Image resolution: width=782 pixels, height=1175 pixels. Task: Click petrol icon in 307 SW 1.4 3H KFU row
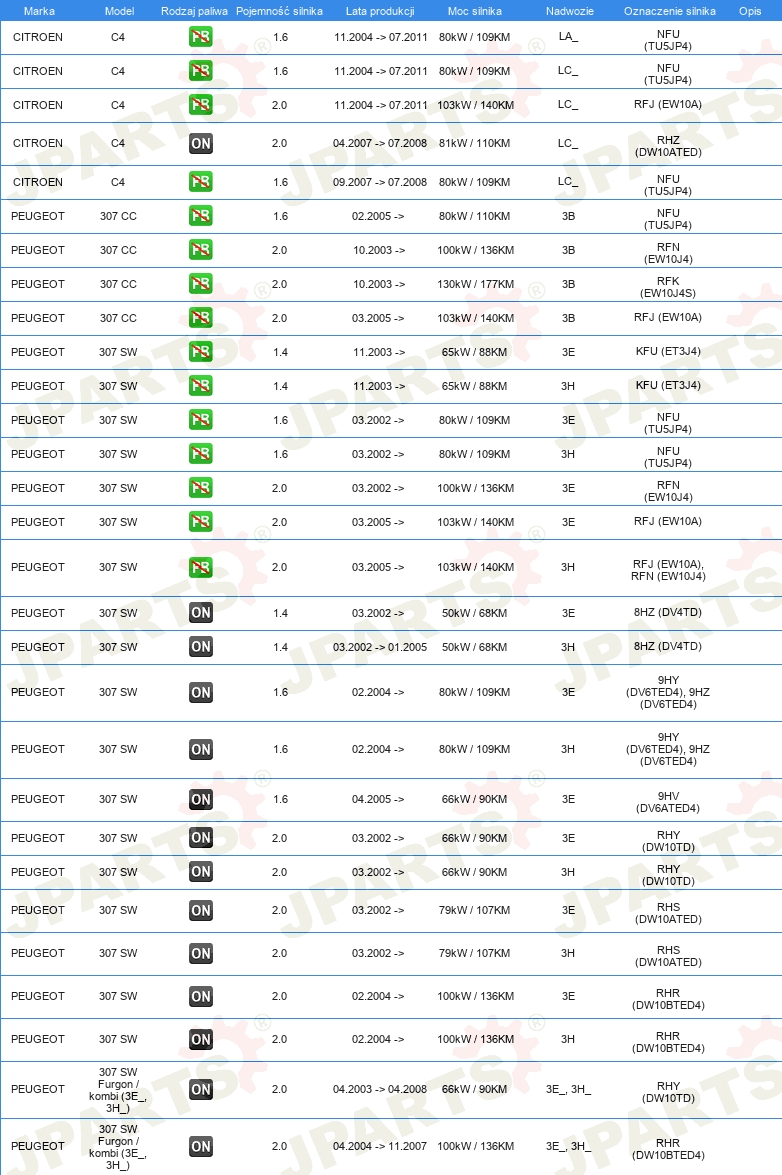201,386
